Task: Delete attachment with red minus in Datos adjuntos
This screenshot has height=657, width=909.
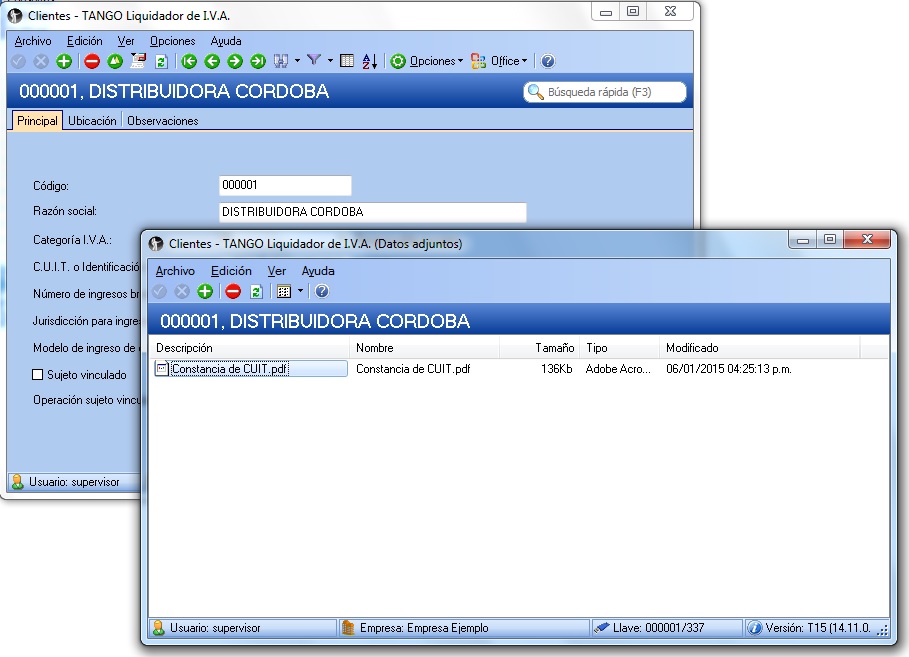Action: click(233, 292)
